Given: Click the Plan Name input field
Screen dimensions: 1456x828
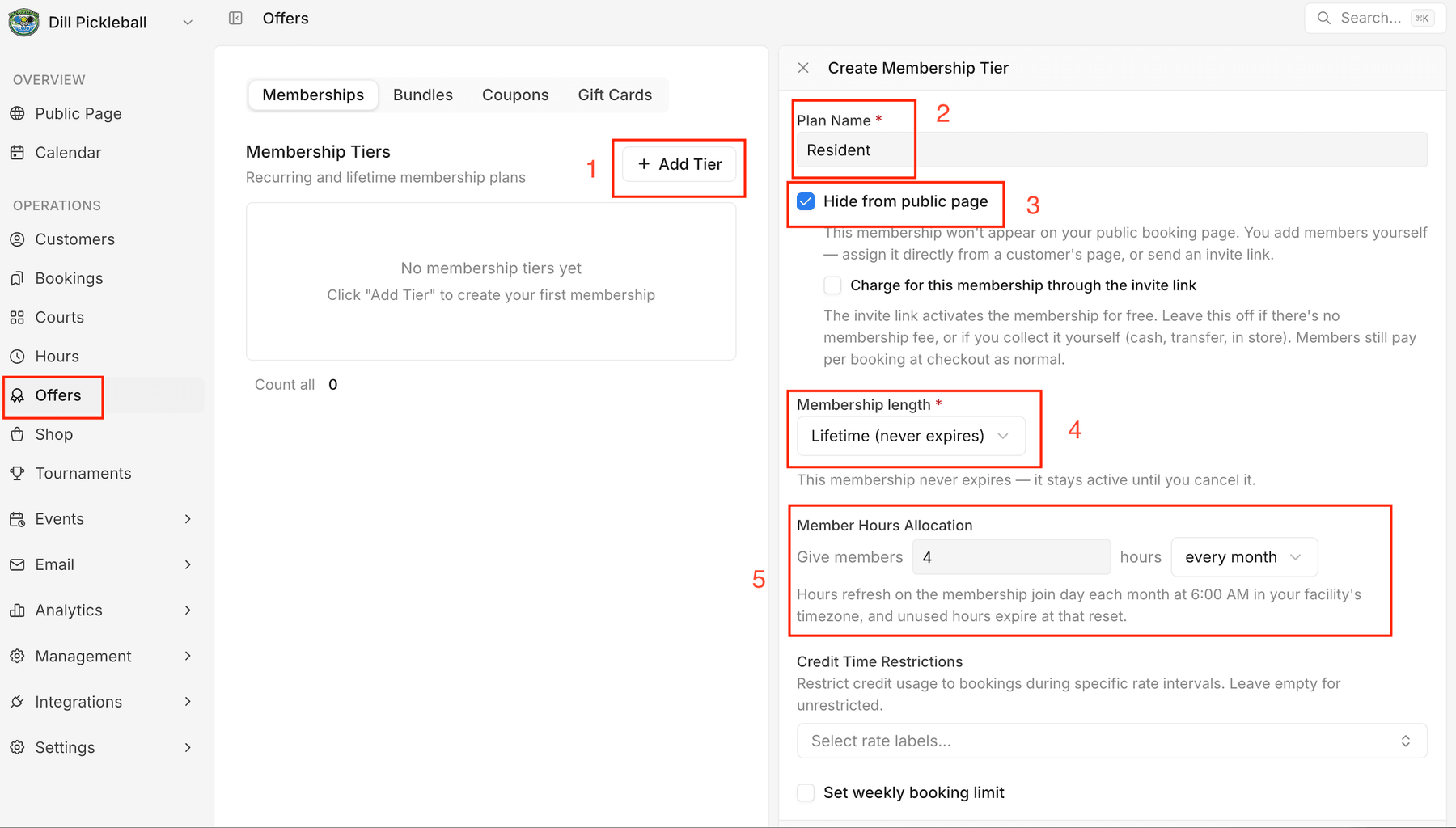Looking at the screenshot, I should pos(1111,150).
